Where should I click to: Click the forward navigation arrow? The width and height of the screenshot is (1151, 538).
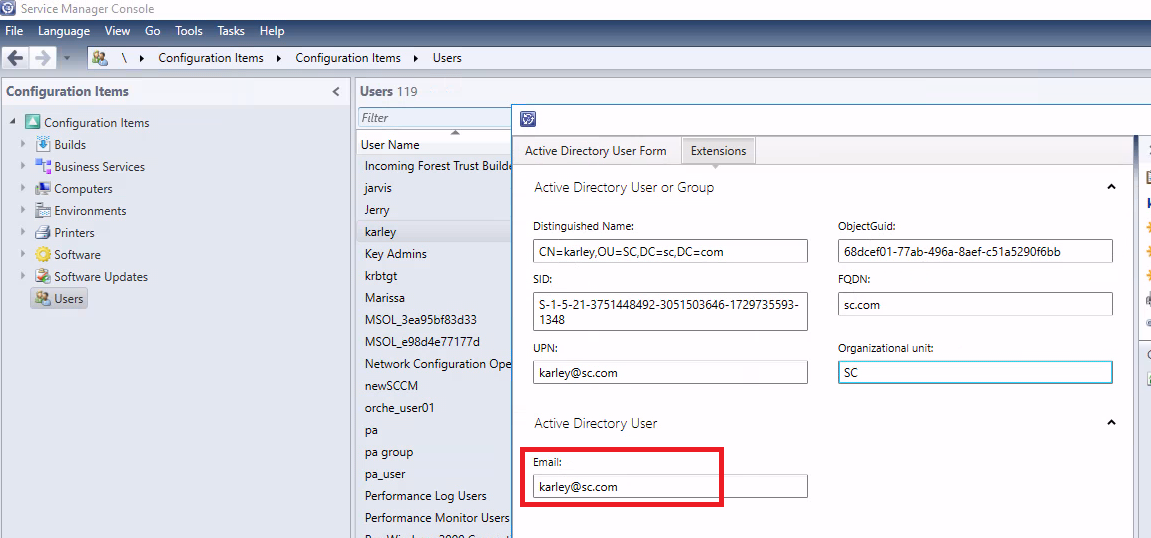click(x=43, y=58)
